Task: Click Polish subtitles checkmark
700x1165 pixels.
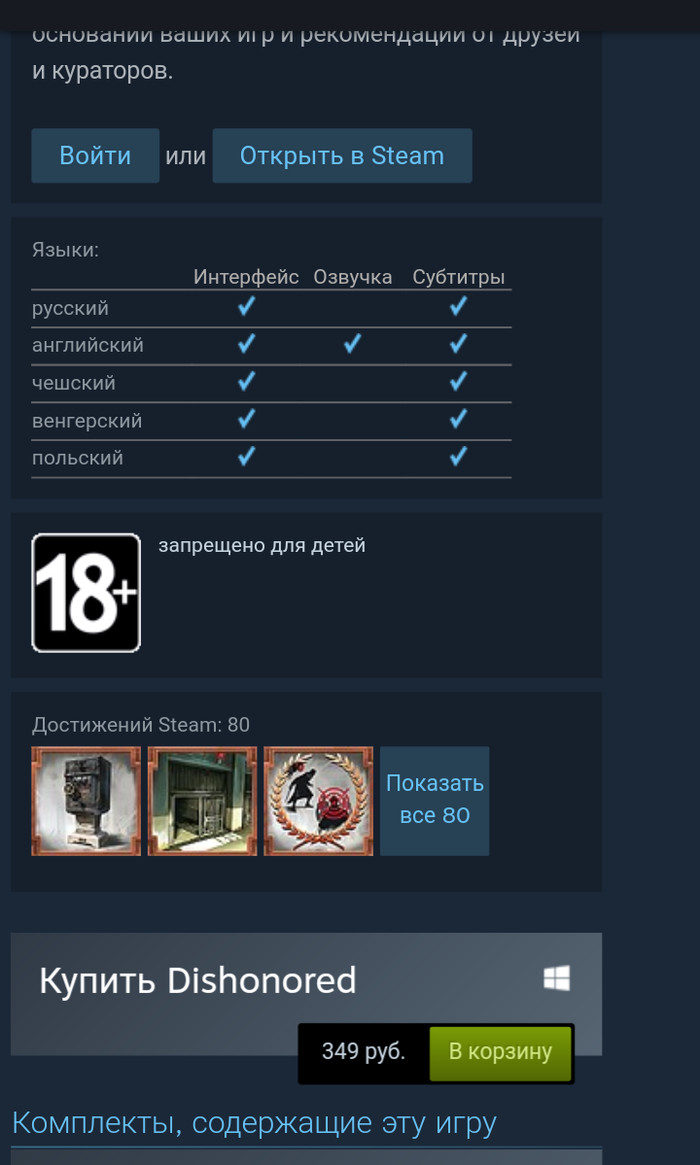Action: click(x=458, y=456)
